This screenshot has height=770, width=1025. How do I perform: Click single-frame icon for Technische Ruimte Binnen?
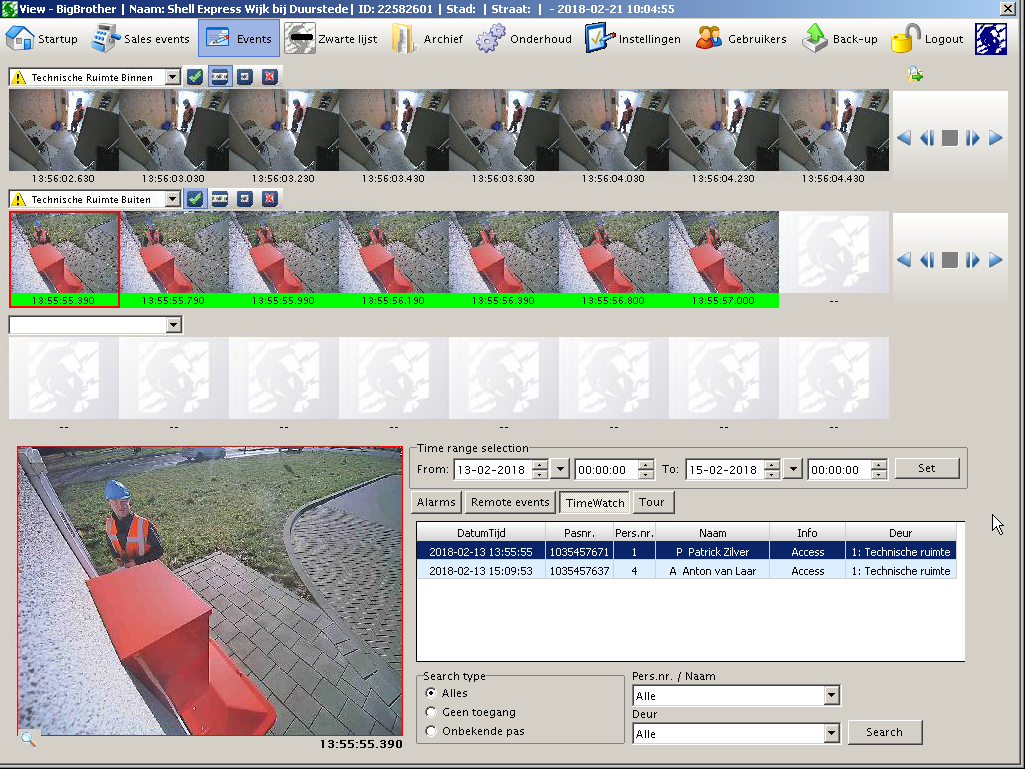tap(244, 77)
